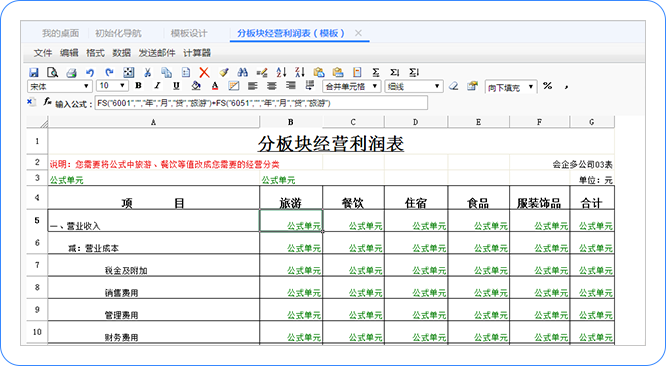Click the select-all grid icon

point(128,73)
